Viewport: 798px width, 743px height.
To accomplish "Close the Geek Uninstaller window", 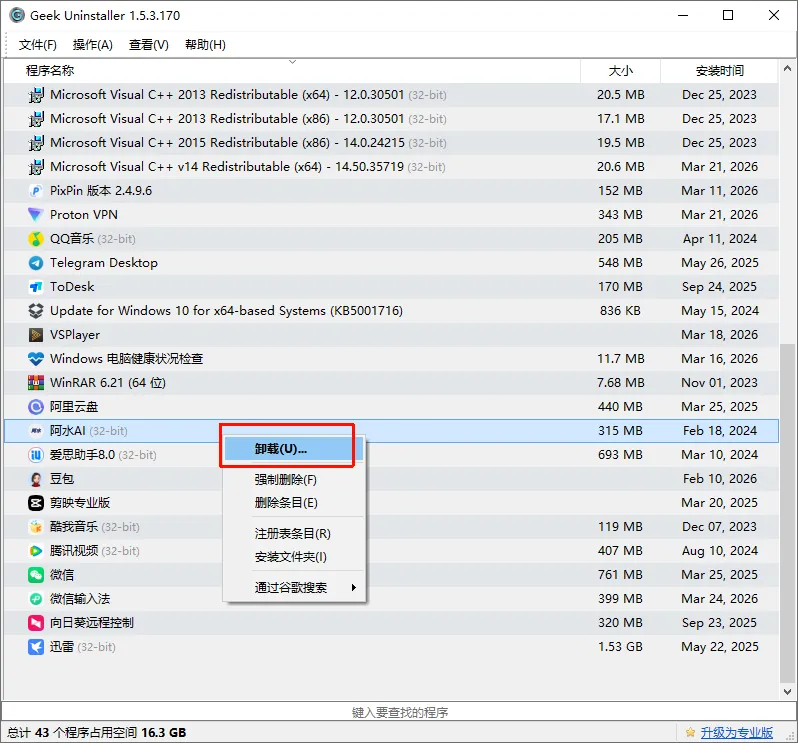I will point(774,15).
